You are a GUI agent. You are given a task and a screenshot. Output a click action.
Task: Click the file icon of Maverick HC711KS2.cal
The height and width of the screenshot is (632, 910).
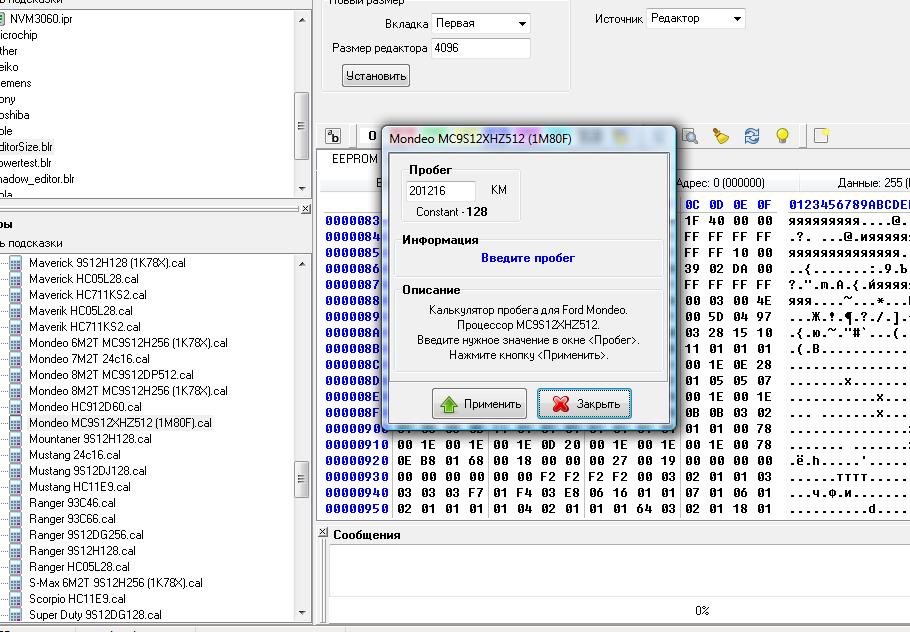click(x=16, y=295)
